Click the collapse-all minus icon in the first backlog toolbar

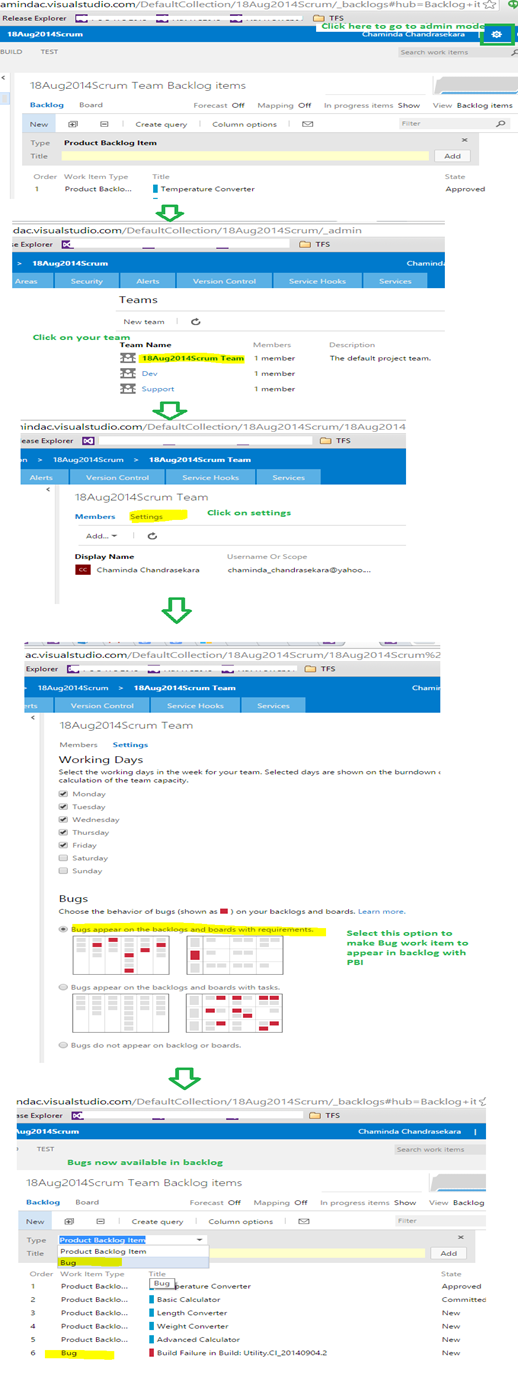point(104,124)
